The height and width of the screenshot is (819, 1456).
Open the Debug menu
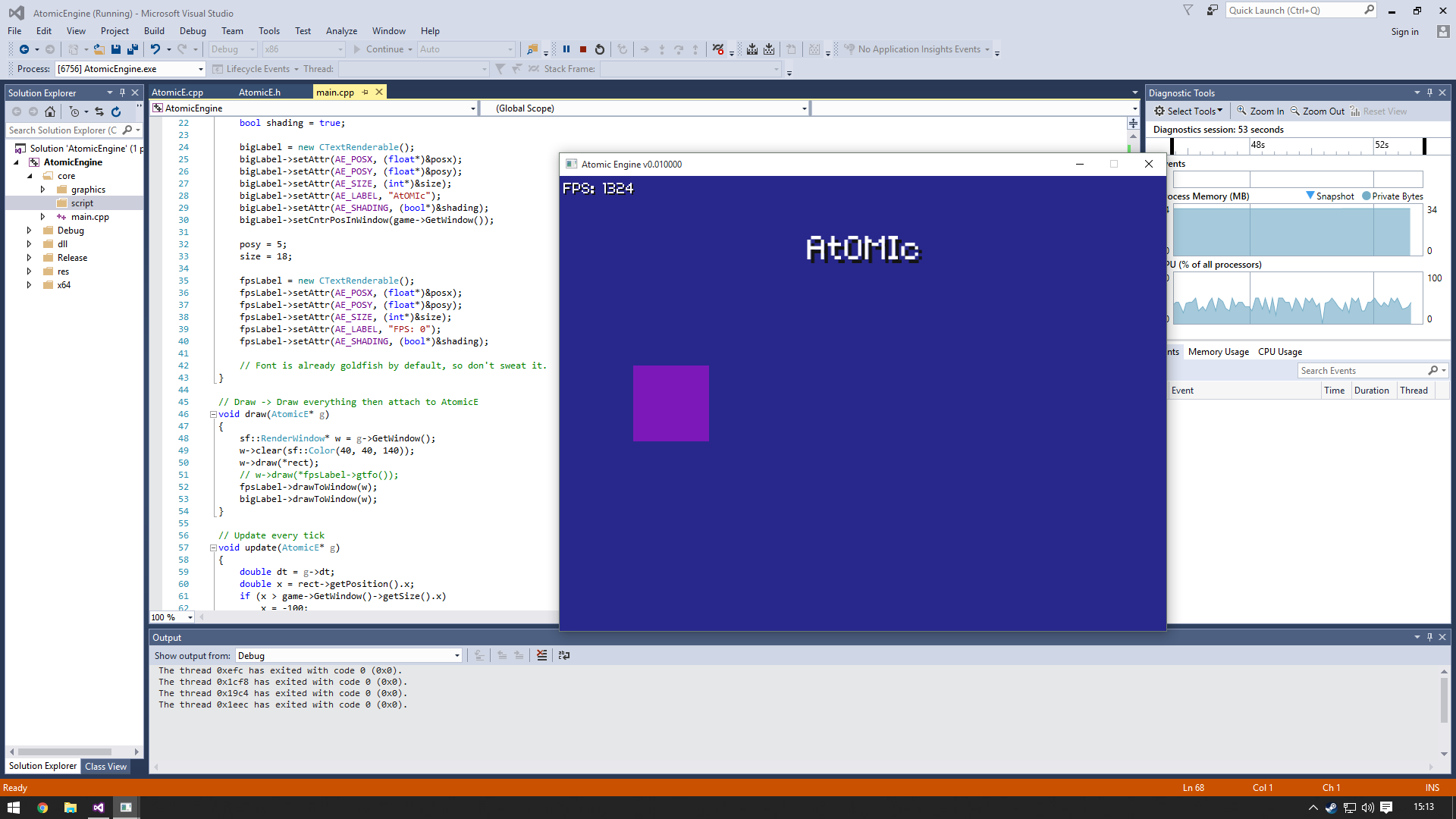tap(193, 31)
